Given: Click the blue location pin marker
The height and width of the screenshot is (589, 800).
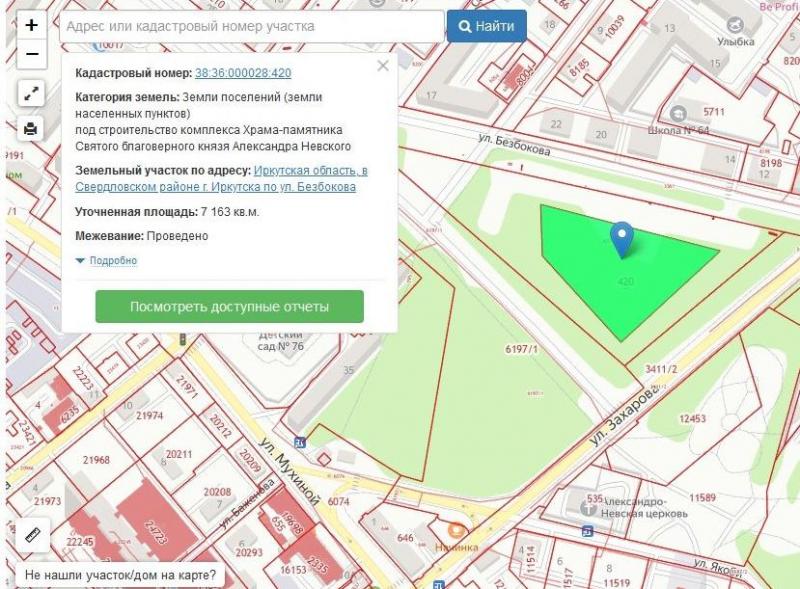Looking at the screenshot, I should (x=622, y=238).
